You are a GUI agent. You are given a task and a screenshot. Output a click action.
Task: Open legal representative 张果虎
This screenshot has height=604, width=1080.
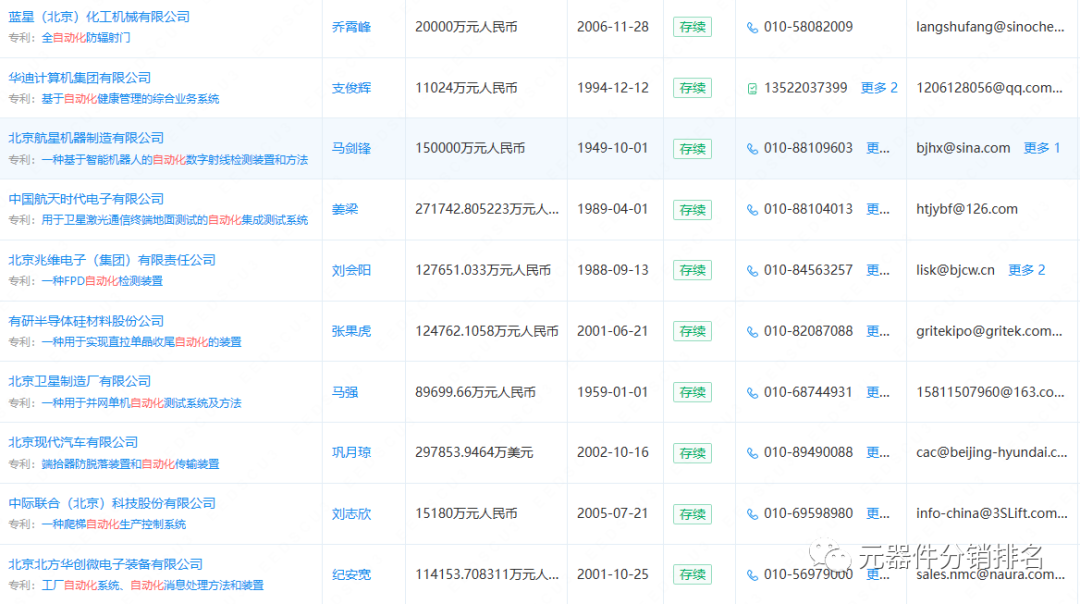[x=351, y=331]
